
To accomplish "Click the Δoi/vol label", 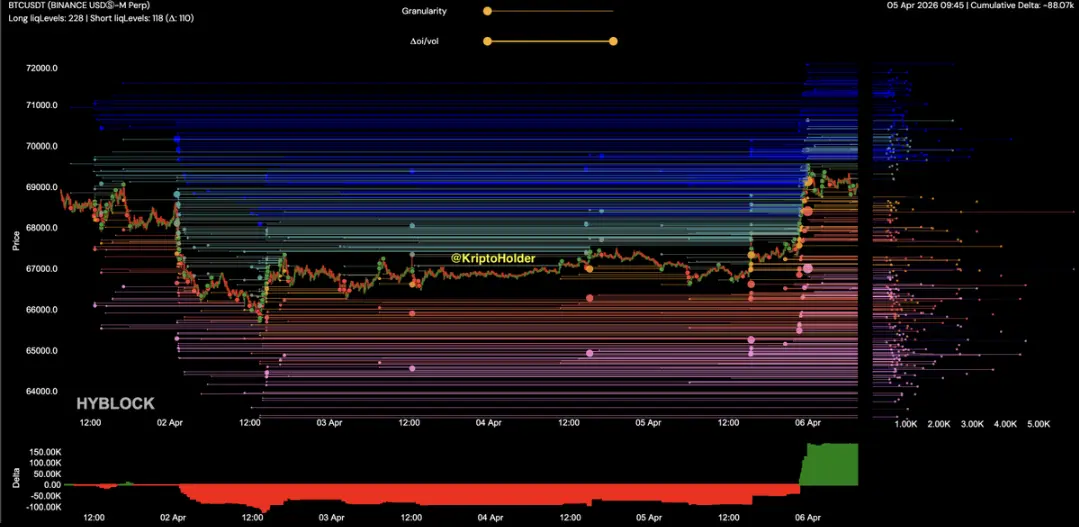I will tap(423, 41).
